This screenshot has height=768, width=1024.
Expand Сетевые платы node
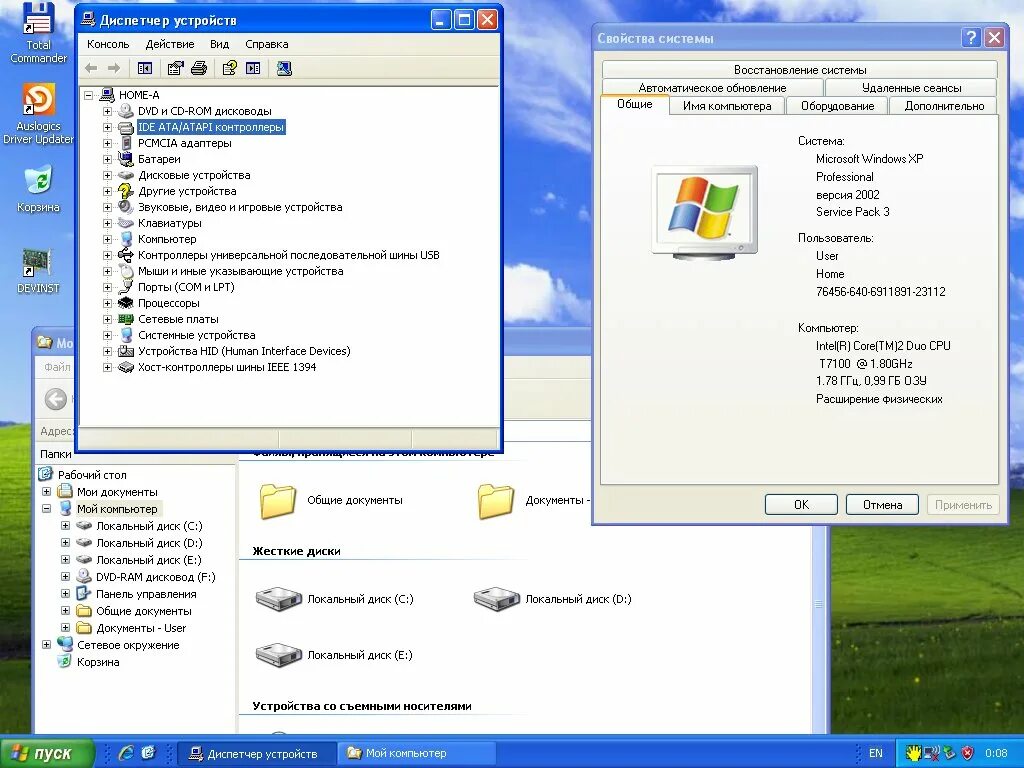(x=107, y=319)
